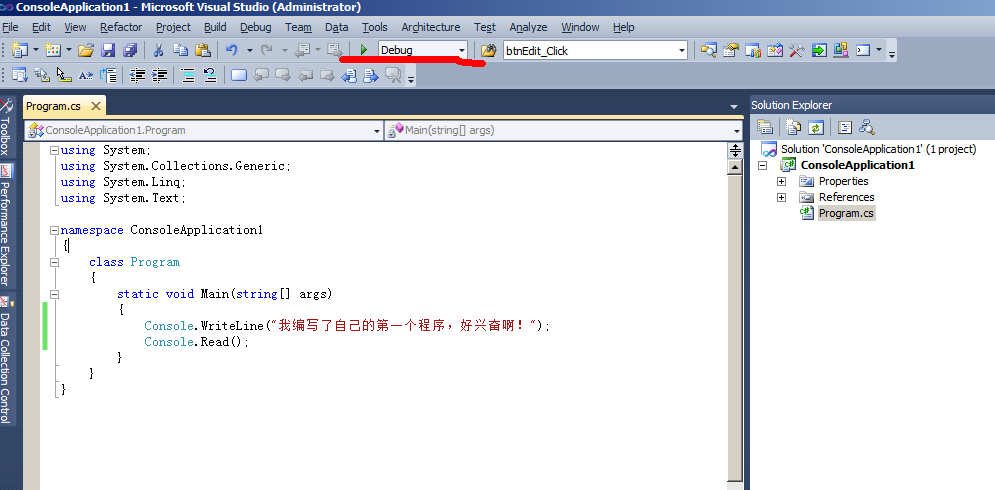Open the Performance Explorer side tab
Screen dimensions: 995x490
point(6,226)
